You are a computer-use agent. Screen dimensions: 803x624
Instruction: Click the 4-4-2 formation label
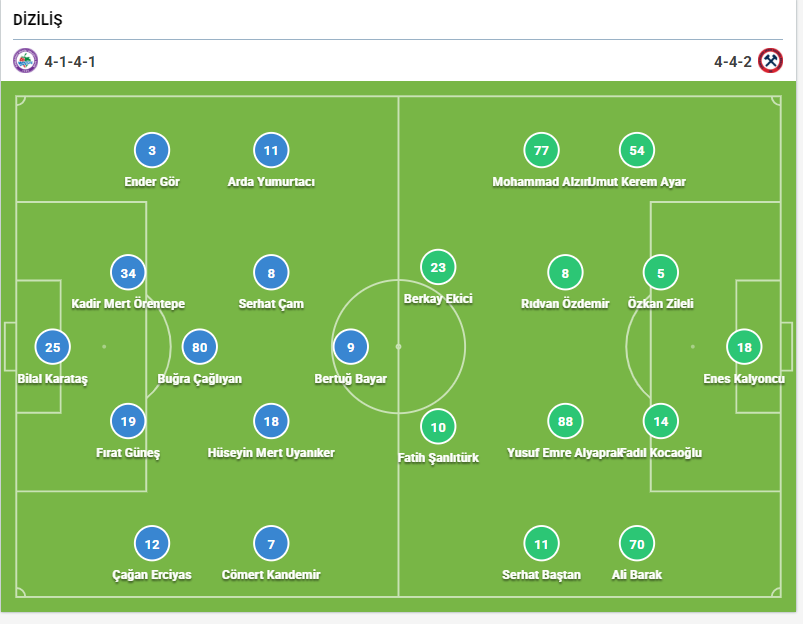point(731,62)
